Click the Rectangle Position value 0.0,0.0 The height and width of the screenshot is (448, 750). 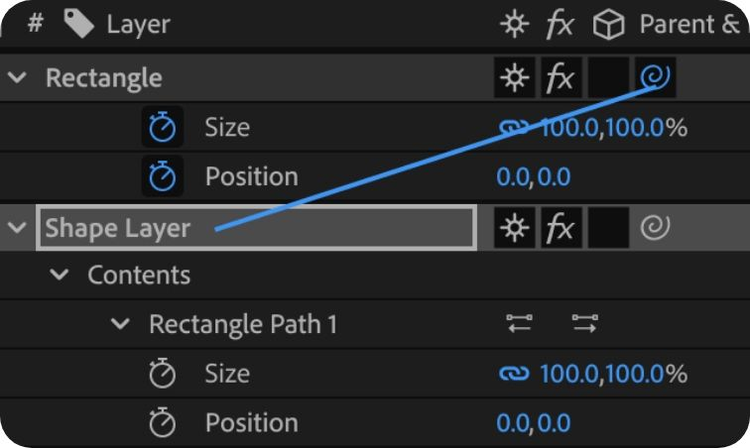[533, 177]
